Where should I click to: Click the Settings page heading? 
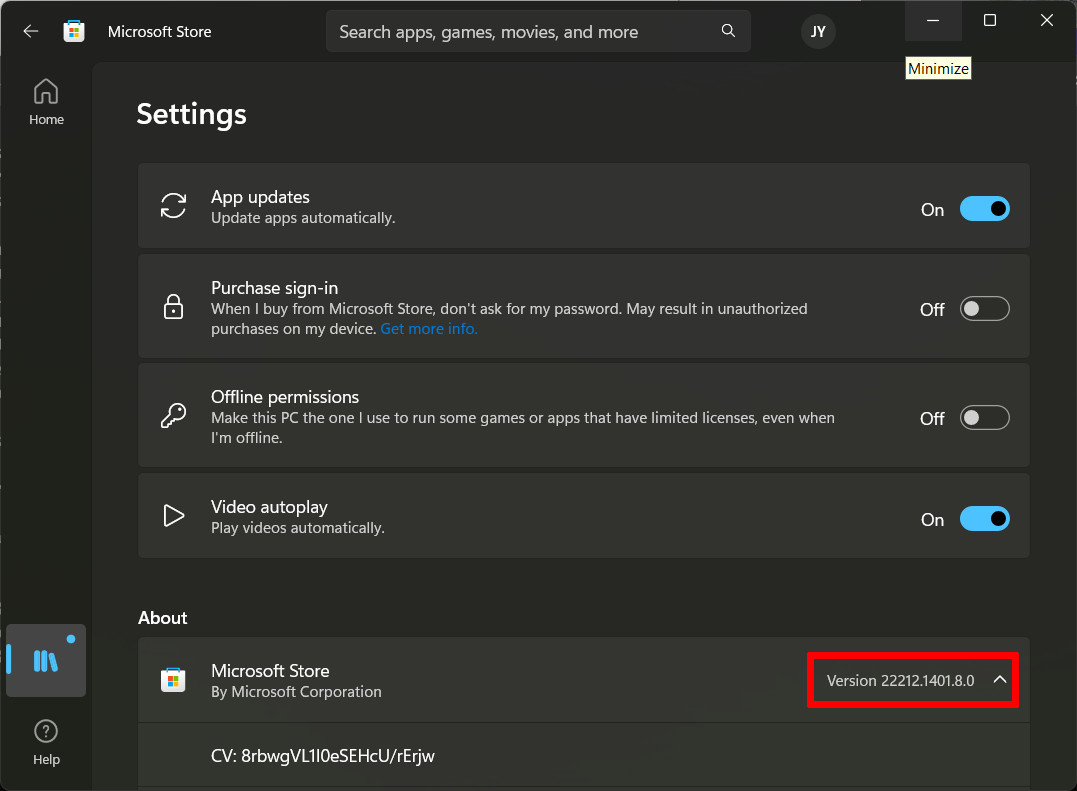click(192, 115)
